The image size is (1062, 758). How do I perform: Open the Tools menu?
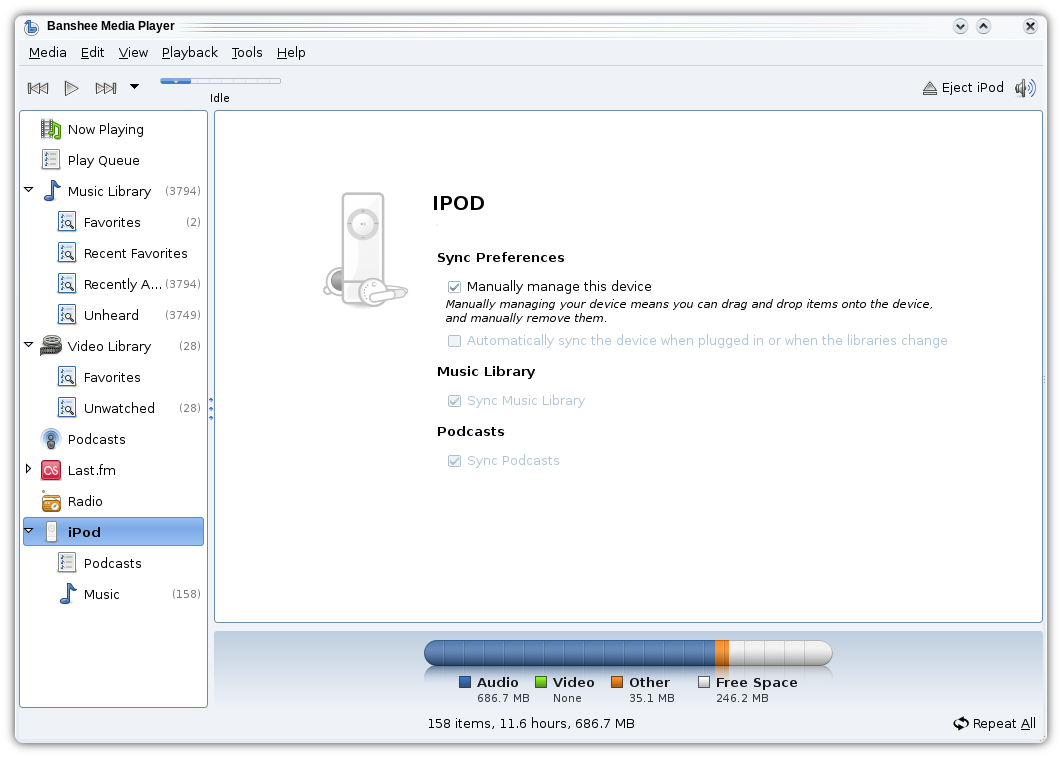click(x=246, y=52)
